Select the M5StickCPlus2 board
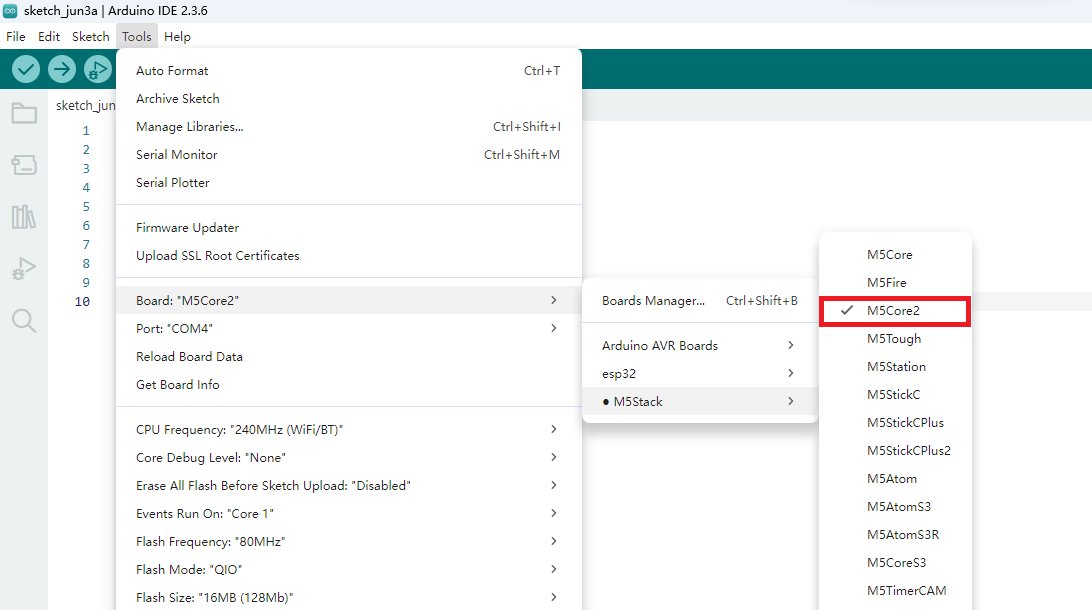This screenshot has height=610, width=1092. pos(895,451)
